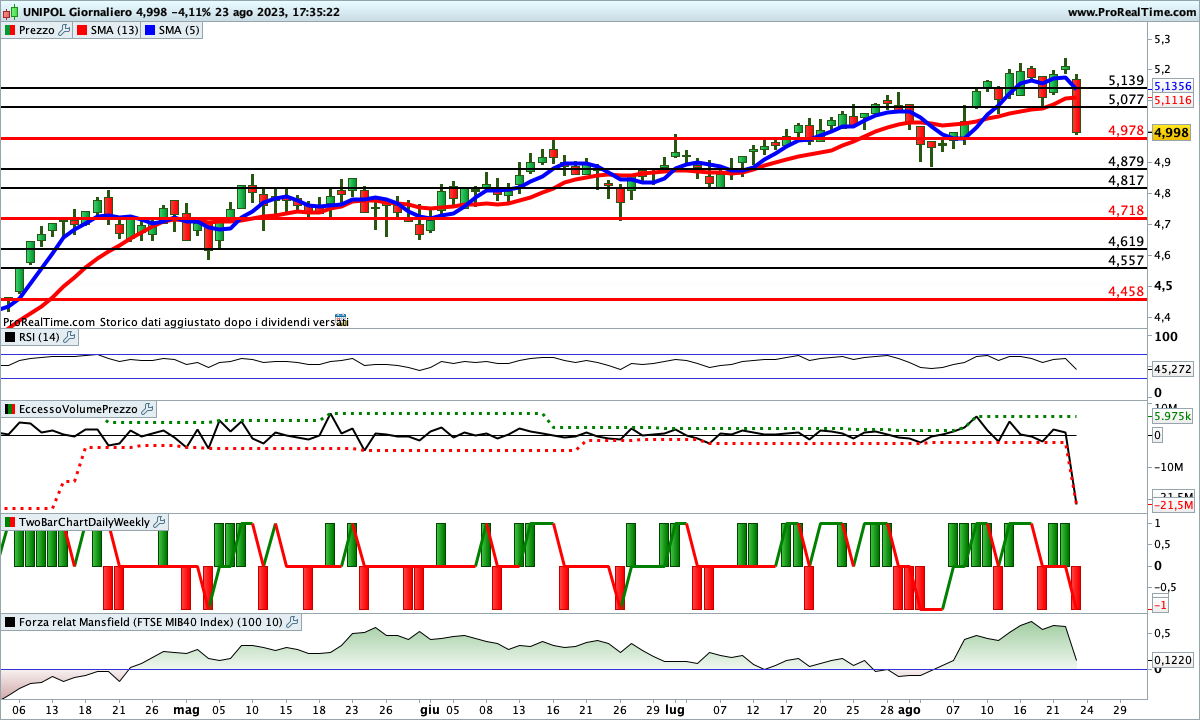The width and height of the screenshot is (1200, 720).
Task: Click the 4,619 price level label
Action: tap(1126, 241)
